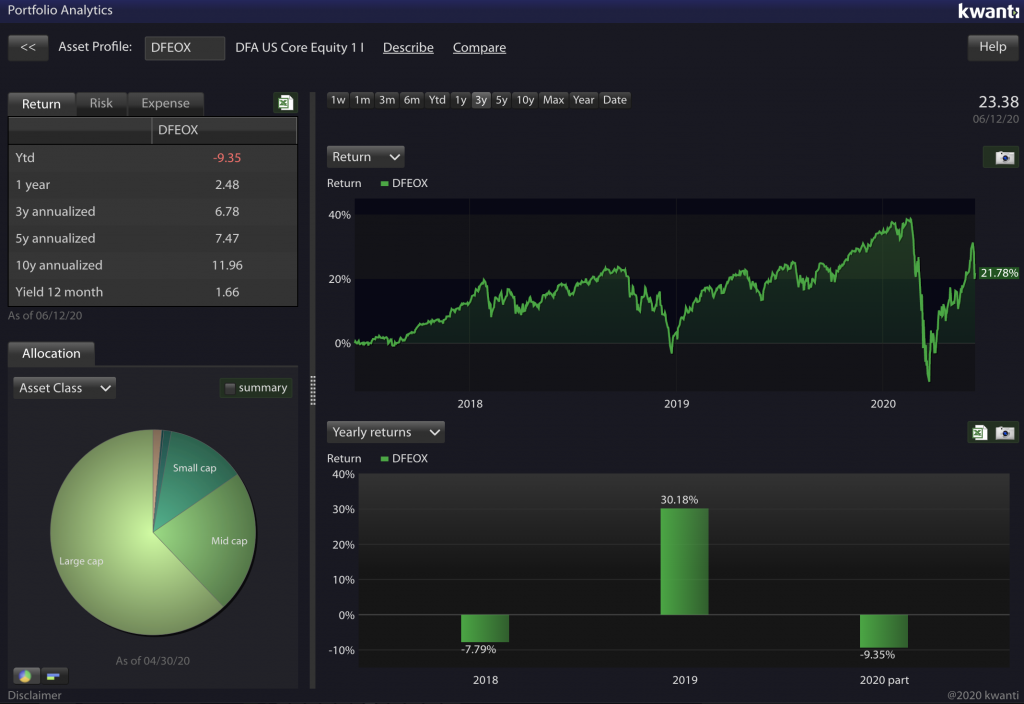Set chart period to Max
Viewport: 1024px width, 704px height.
(x=553, y=100)
